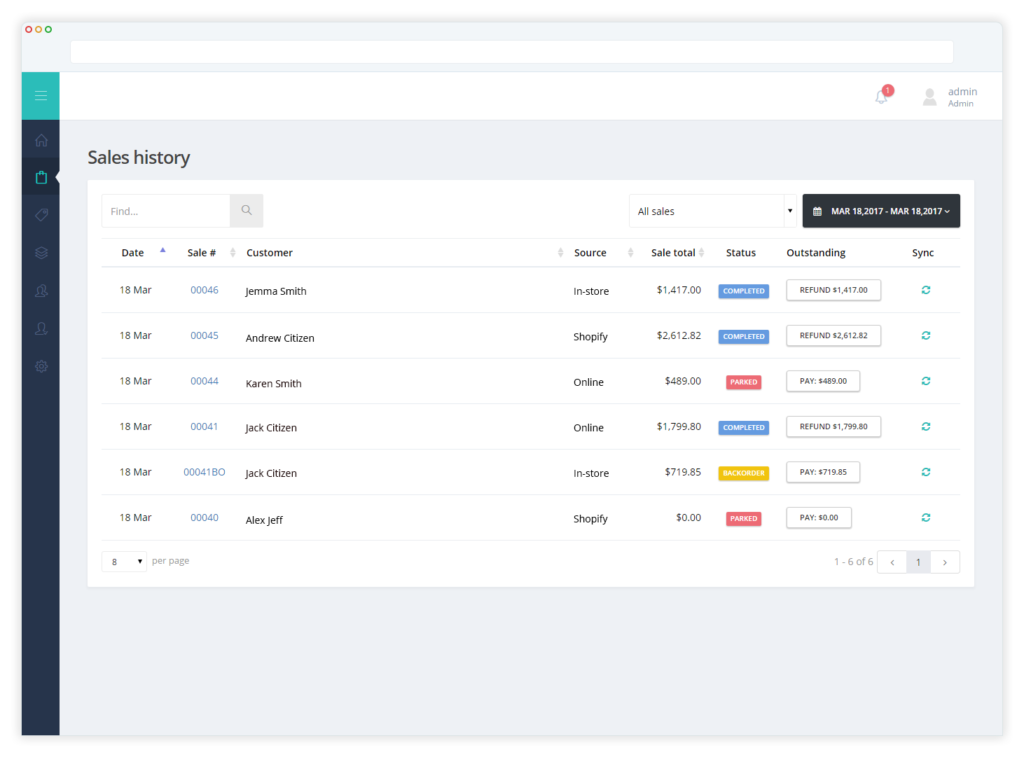Click sale total $2,612.82

pyautogui.click(x=679, y=336)
